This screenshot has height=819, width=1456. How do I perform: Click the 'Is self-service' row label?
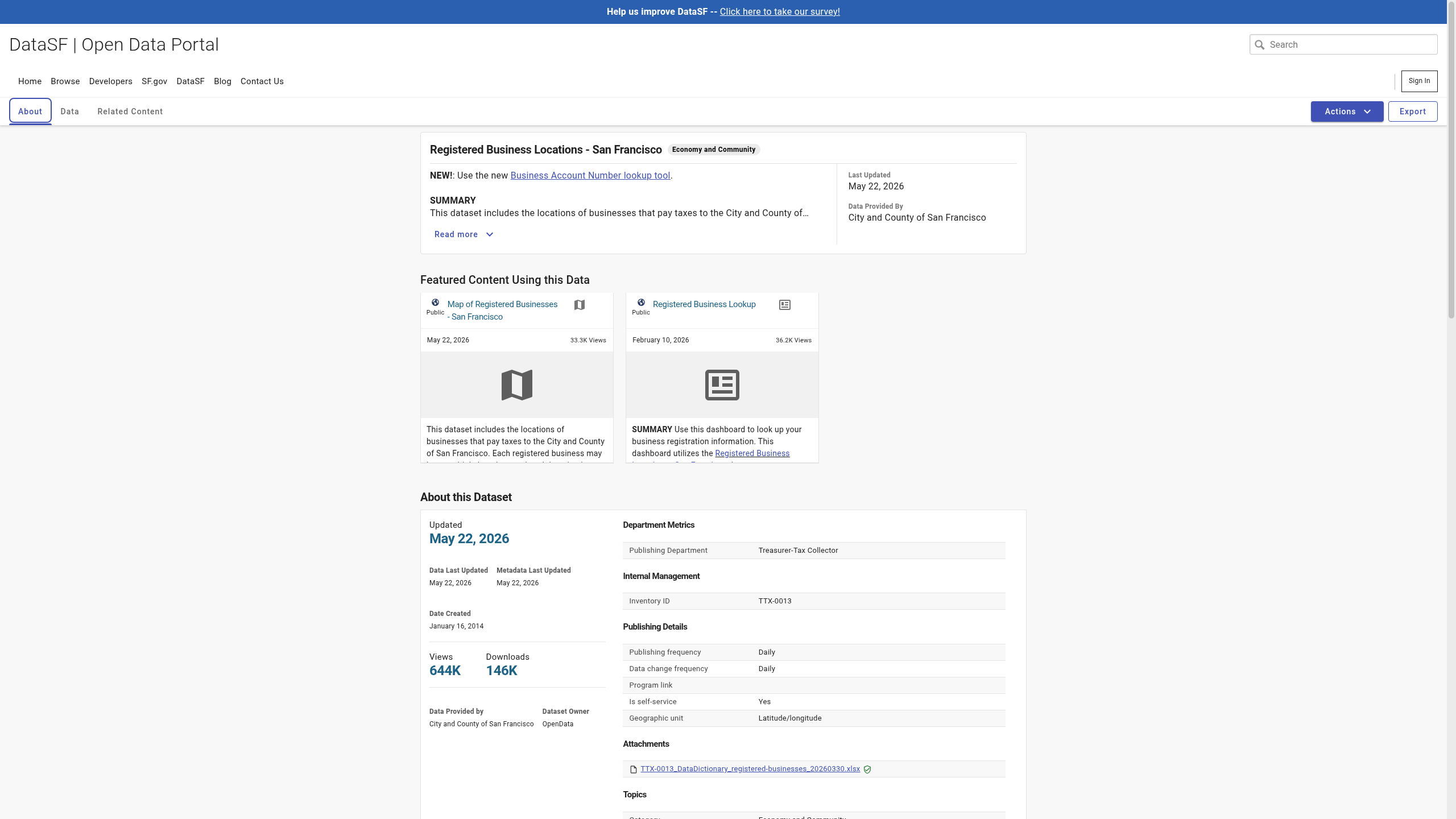point(653,702)
